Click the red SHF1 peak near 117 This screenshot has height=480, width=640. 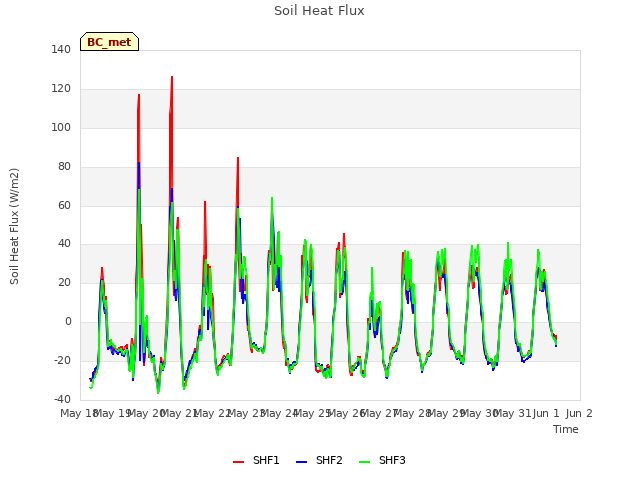(139, 96)
